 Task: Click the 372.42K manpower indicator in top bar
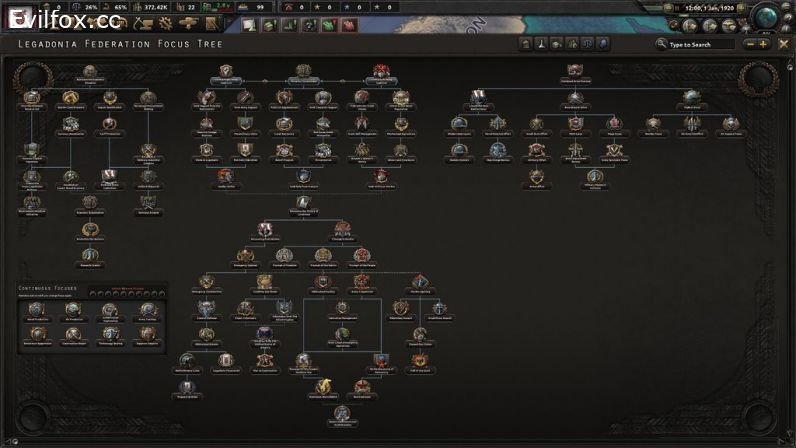pos(156,7)
